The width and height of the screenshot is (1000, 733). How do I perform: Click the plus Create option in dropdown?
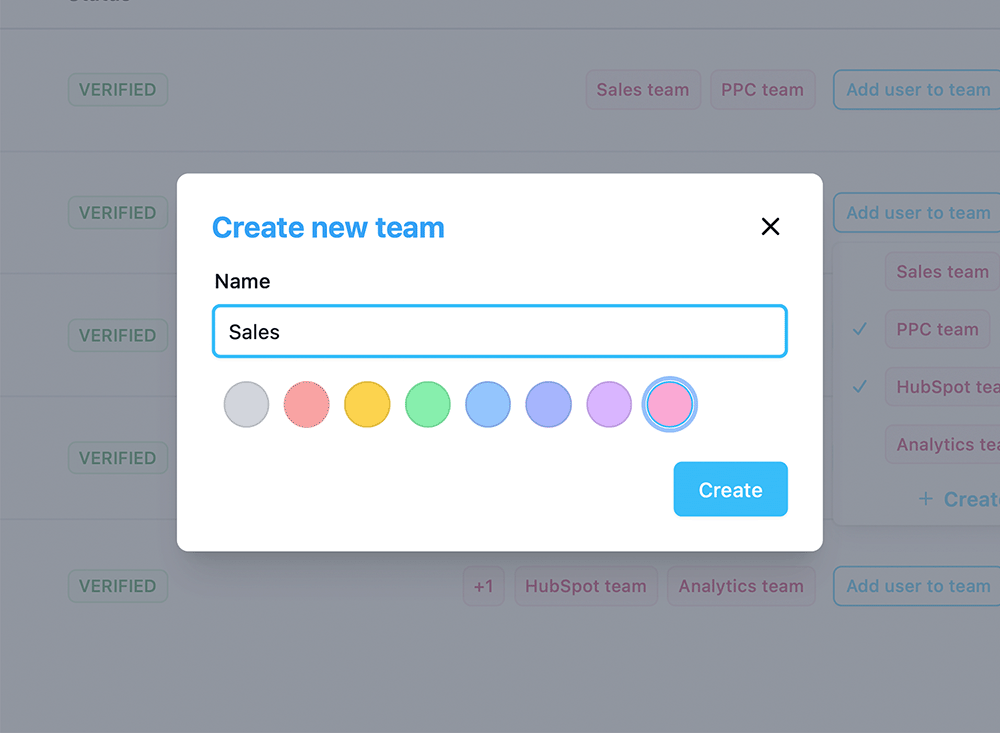tap(959, 499)
